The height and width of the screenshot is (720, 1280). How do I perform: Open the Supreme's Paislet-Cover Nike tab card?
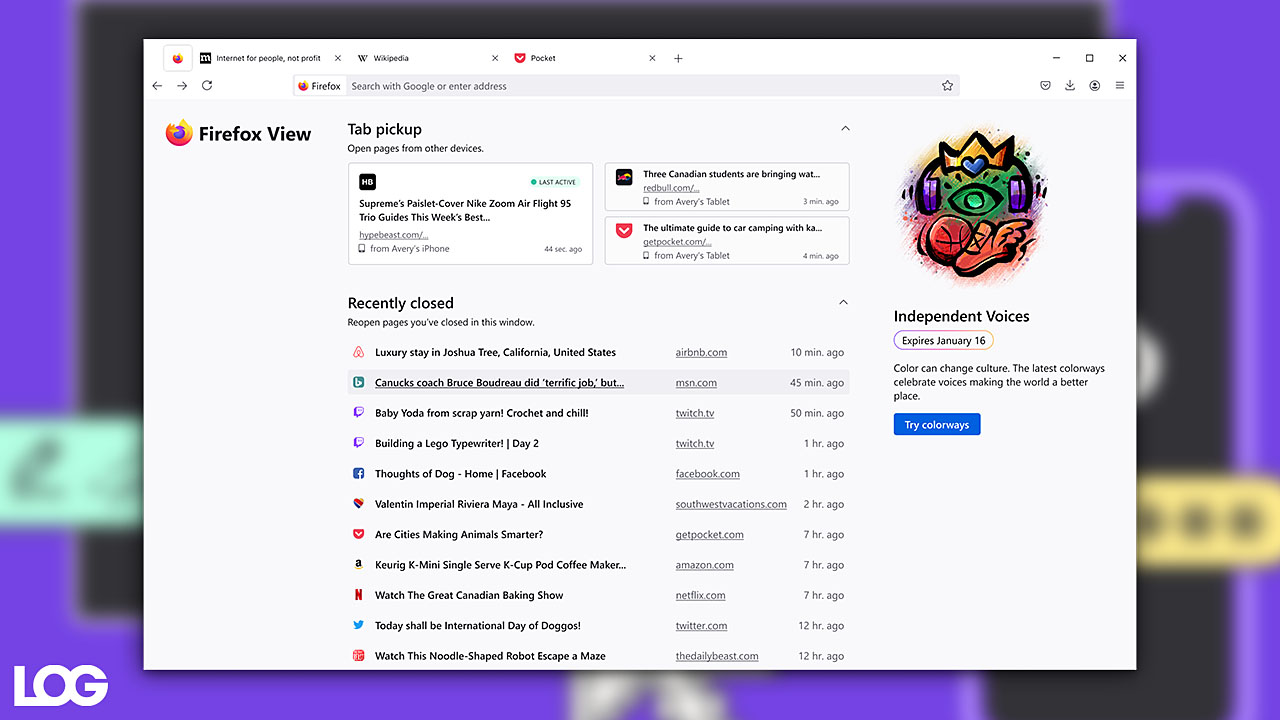[x=470, y=214]
